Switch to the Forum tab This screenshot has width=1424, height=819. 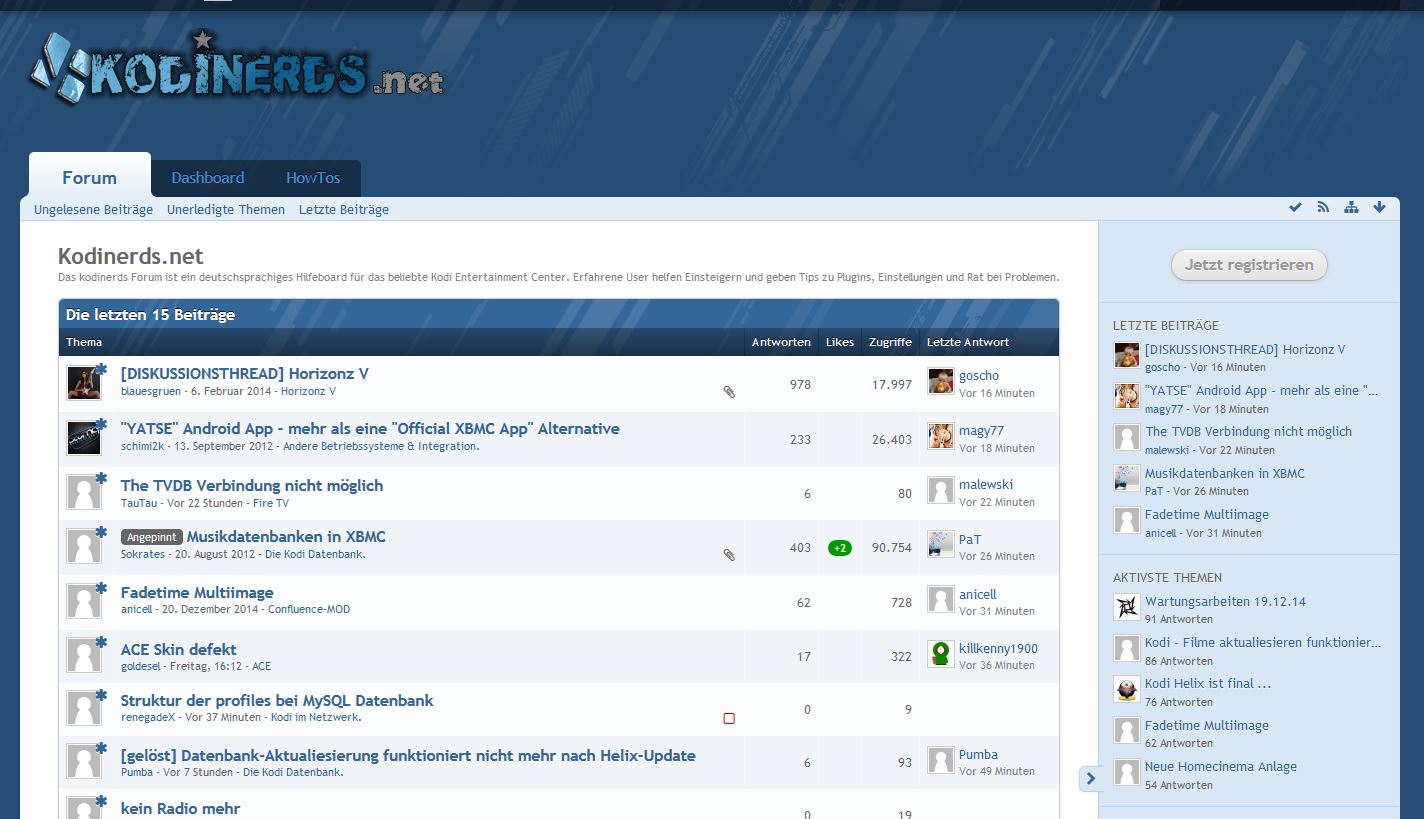coord(90,177)
